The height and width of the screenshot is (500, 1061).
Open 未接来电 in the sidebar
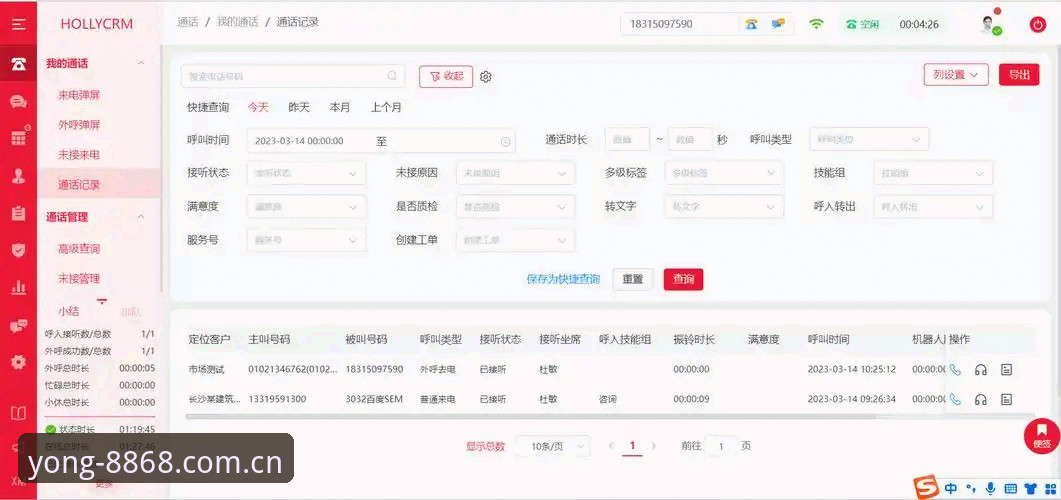click(x=79, y=155)
